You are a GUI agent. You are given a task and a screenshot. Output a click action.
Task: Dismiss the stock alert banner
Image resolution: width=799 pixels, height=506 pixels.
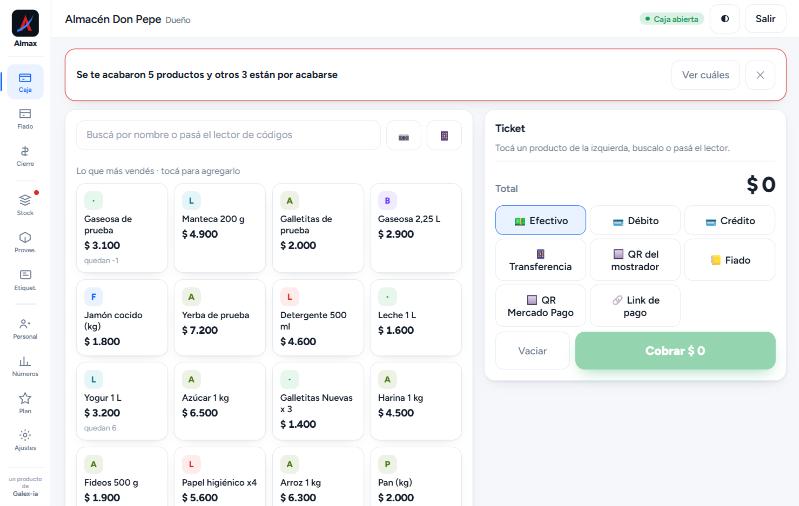(760, 75)
